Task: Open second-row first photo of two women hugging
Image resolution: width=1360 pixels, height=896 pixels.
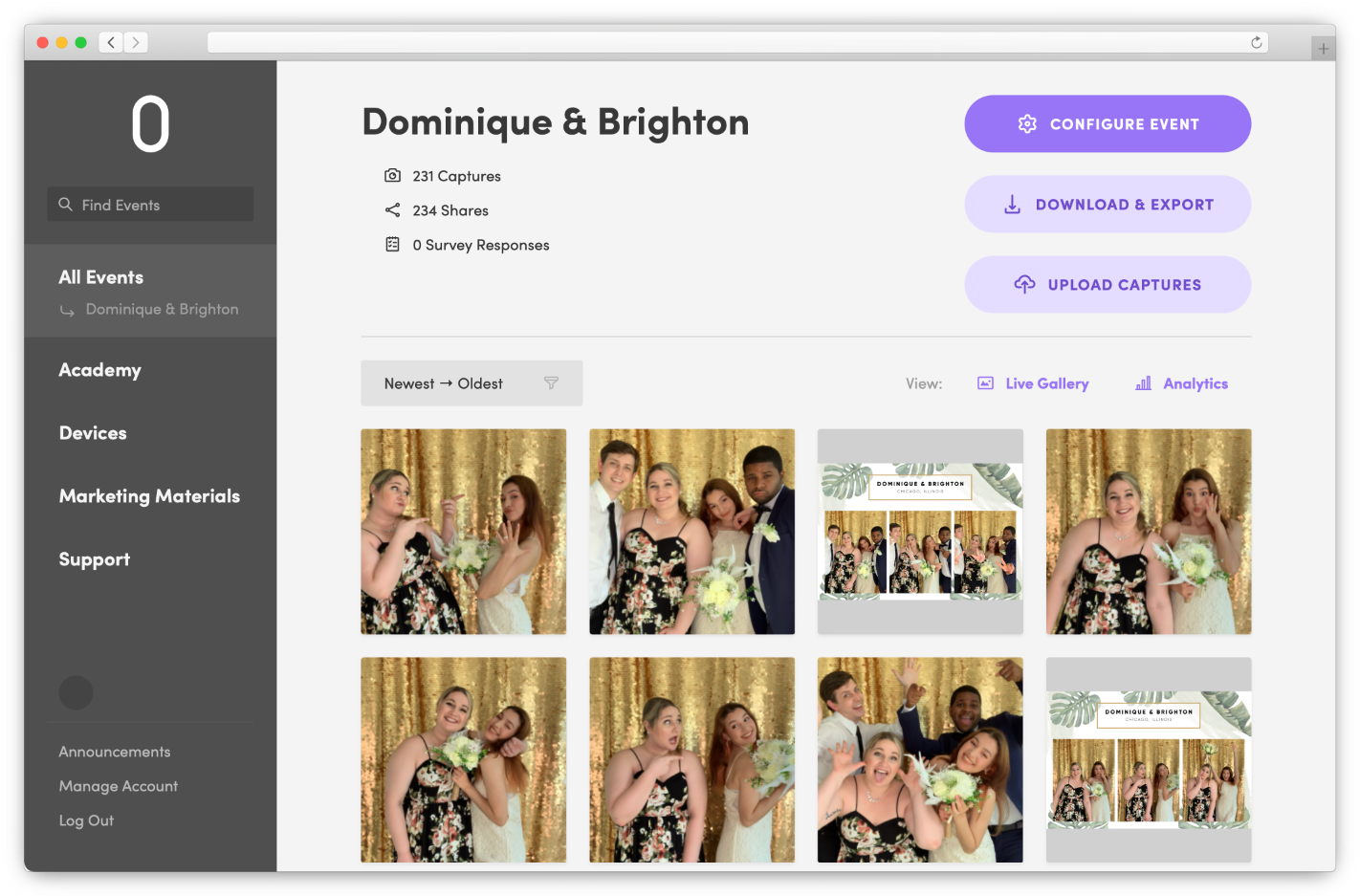Action: (x=463, y=759)
